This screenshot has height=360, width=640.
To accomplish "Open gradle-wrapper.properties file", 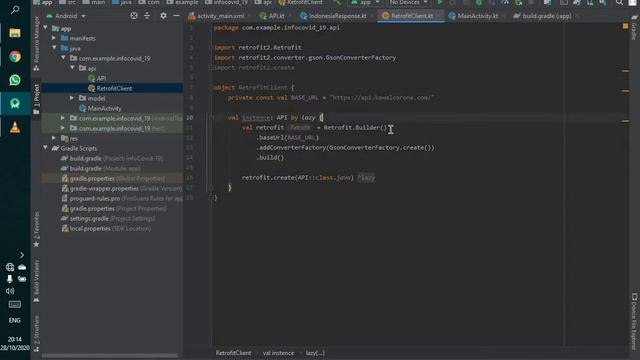I will tap(122, 189).
